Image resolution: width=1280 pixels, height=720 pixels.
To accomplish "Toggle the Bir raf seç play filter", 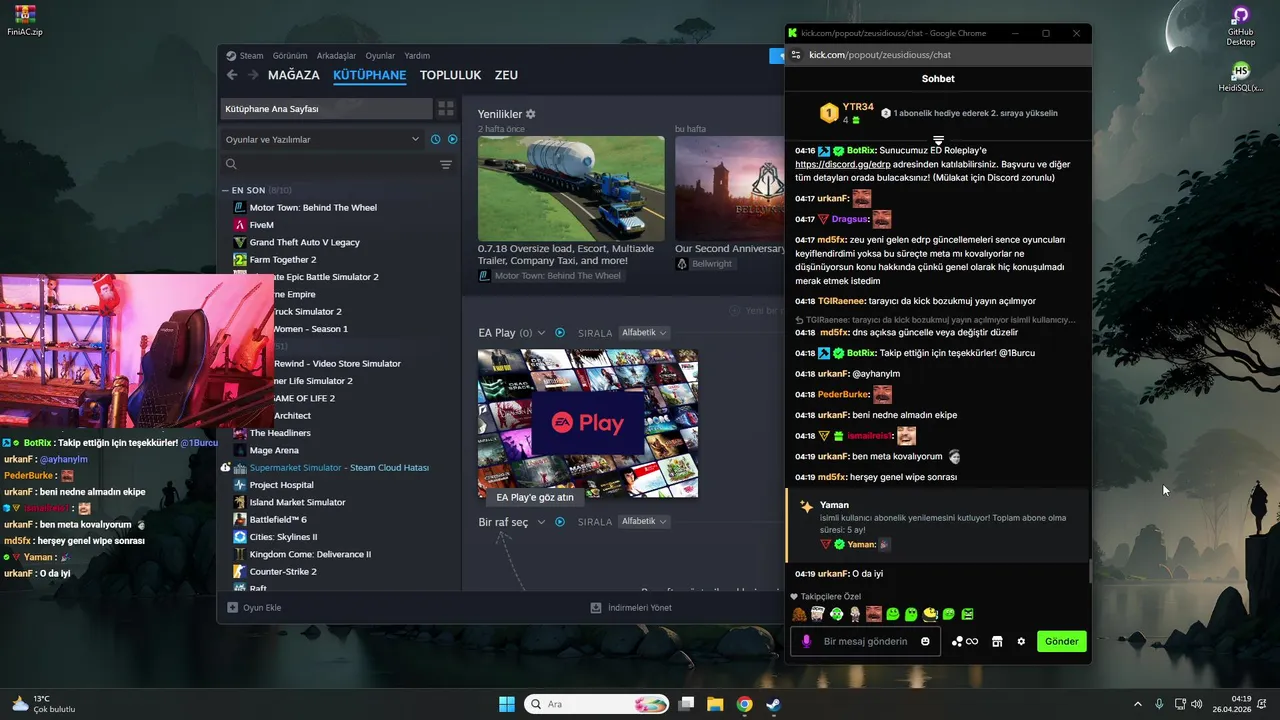I will pyautogui.click(x=560, y=522).
